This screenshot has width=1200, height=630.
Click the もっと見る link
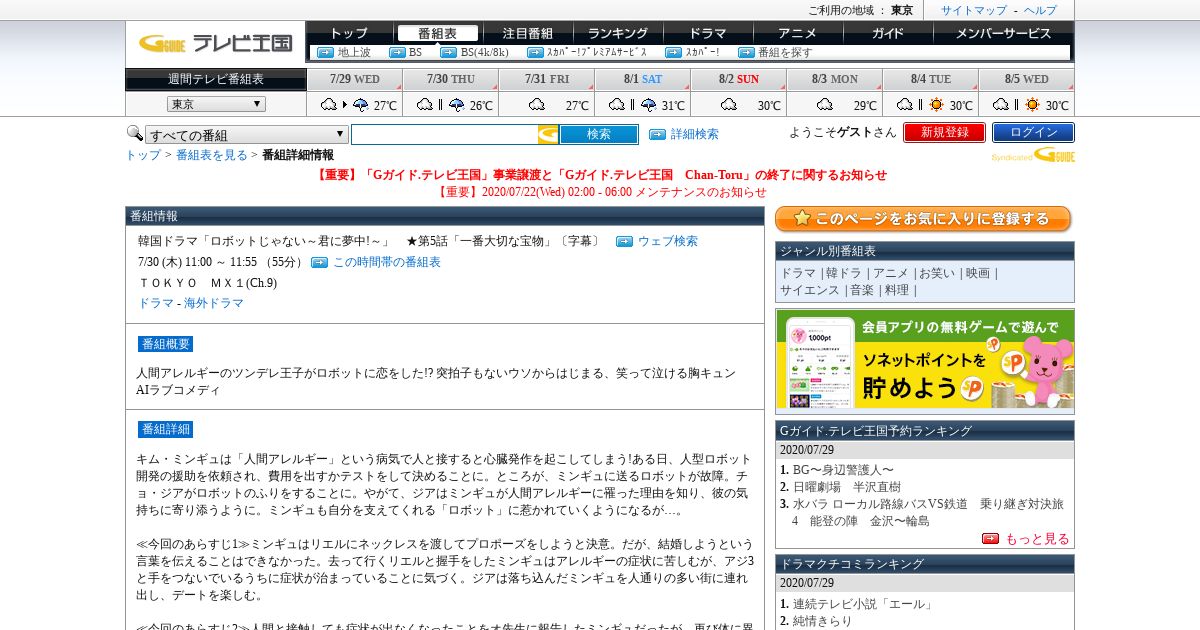pyautogui.click(x=1037, y=539)
